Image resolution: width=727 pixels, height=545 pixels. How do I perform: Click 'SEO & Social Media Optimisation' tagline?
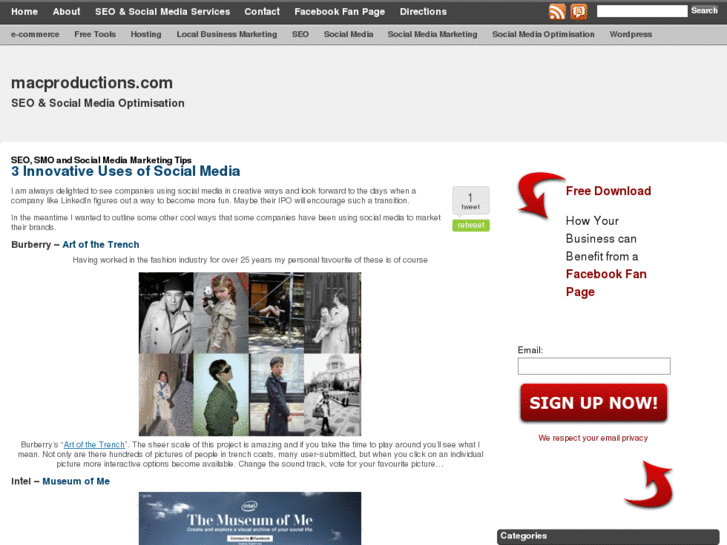(x=98, y=103)
